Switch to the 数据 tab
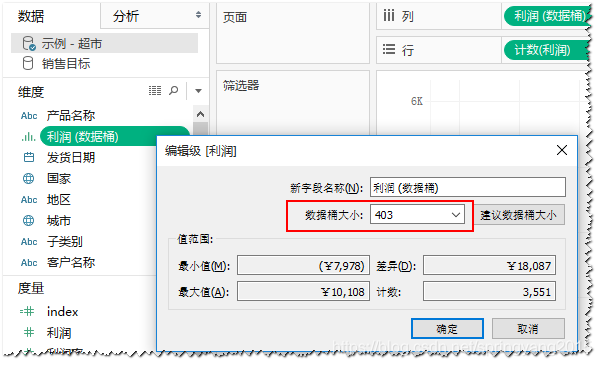 point(31,16)
